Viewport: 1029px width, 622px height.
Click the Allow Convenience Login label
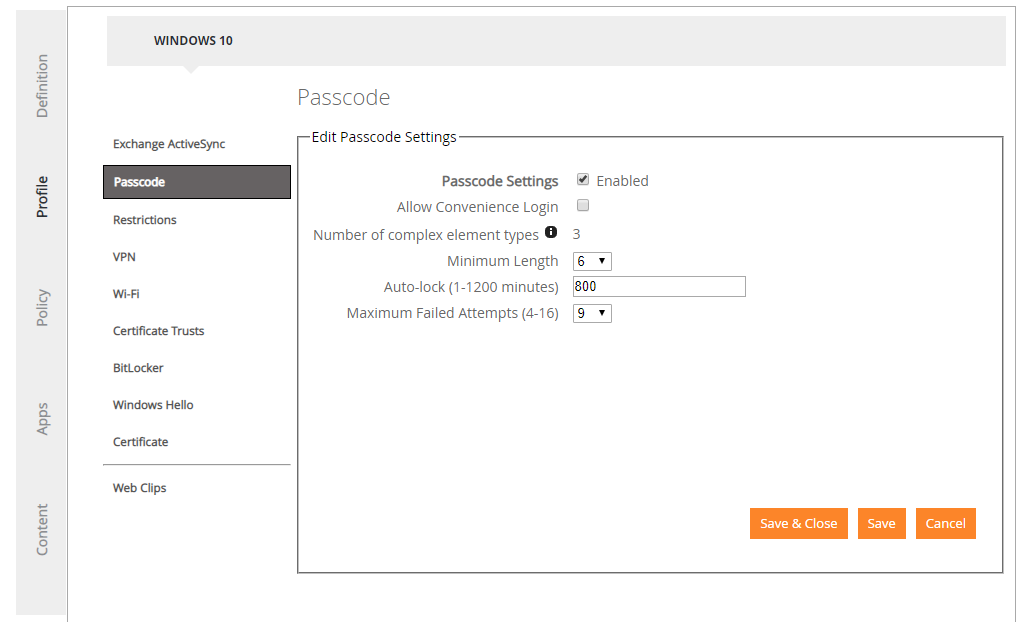(x=477, y=207)
